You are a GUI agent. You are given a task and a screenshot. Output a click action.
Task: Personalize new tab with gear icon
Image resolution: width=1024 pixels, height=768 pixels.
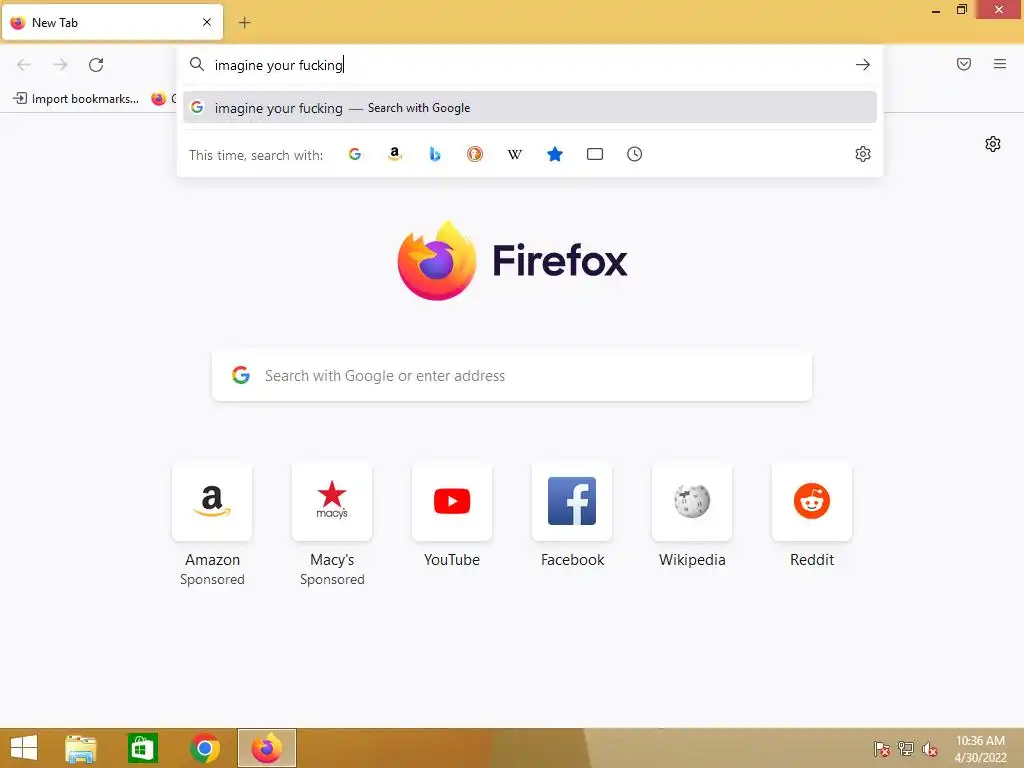[993, 144]
